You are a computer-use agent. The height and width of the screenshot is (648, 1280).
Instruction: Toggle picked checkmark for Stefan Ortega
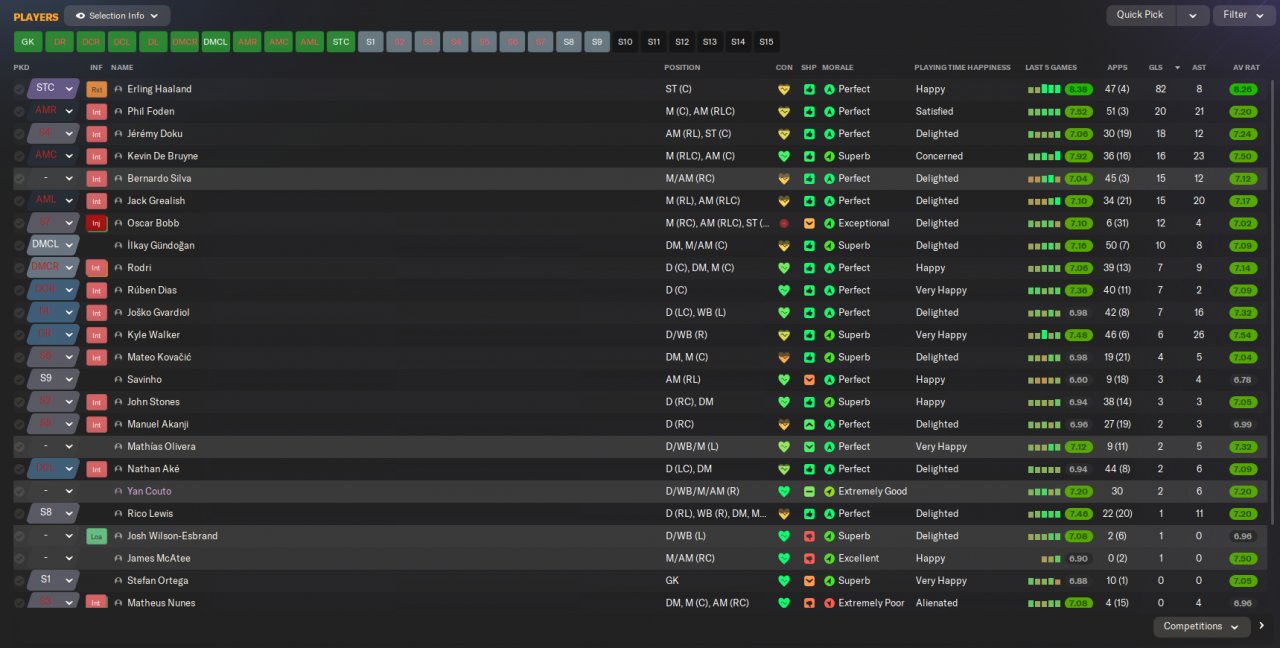pos(19,581)
